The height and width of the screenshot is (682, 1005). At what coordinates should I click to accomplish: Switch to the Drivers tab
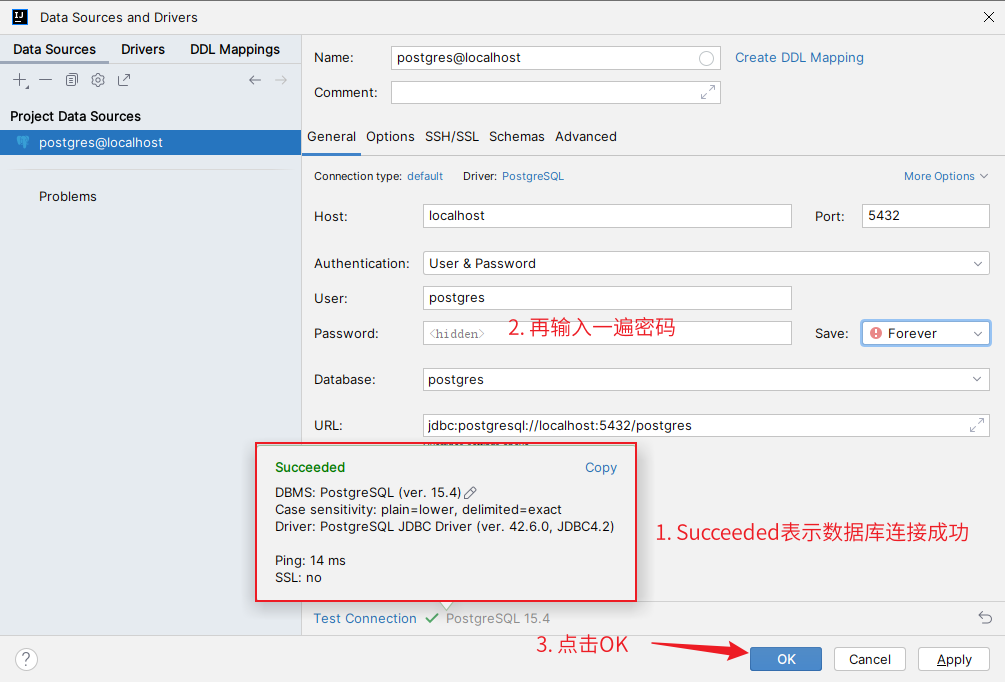click(x=143, y=49)
